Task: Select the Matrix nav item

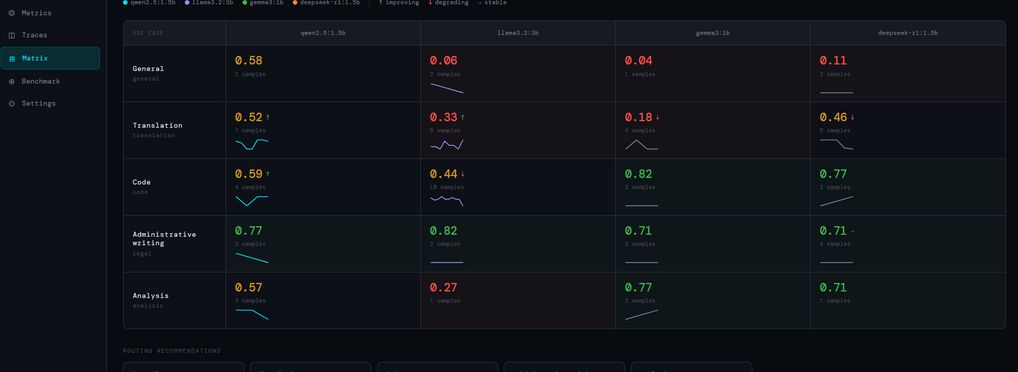Action: click(50, 58)
